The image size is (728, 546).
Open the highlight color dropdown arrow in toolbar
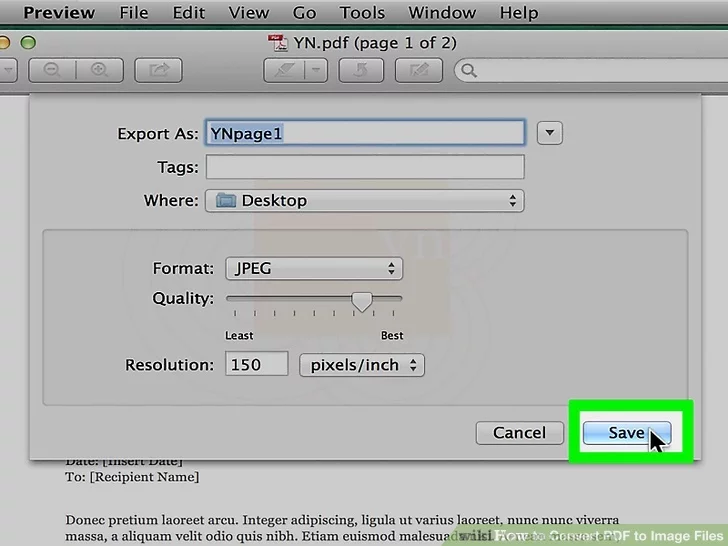tap(316, 71)
